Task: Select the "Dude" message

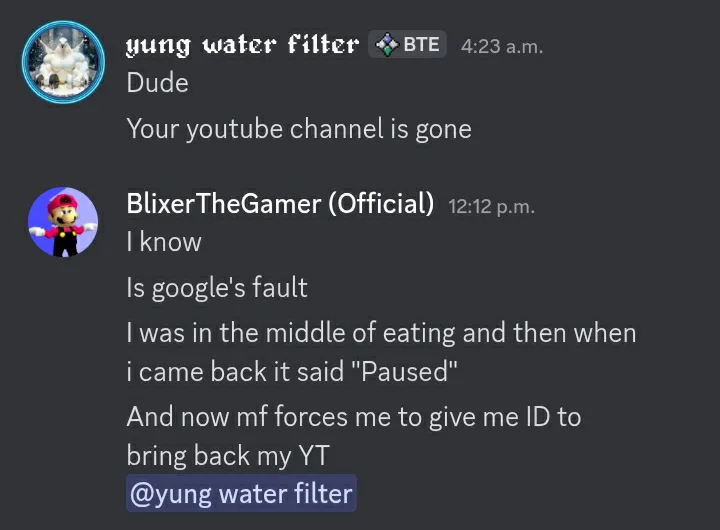Action: (157, 83)
